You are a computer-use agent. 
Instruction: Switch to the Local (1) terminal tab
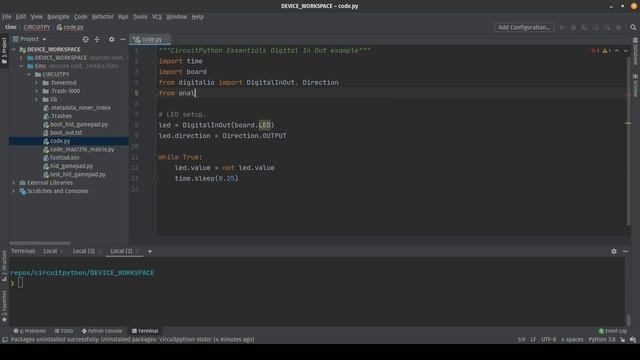click(84, 251)
